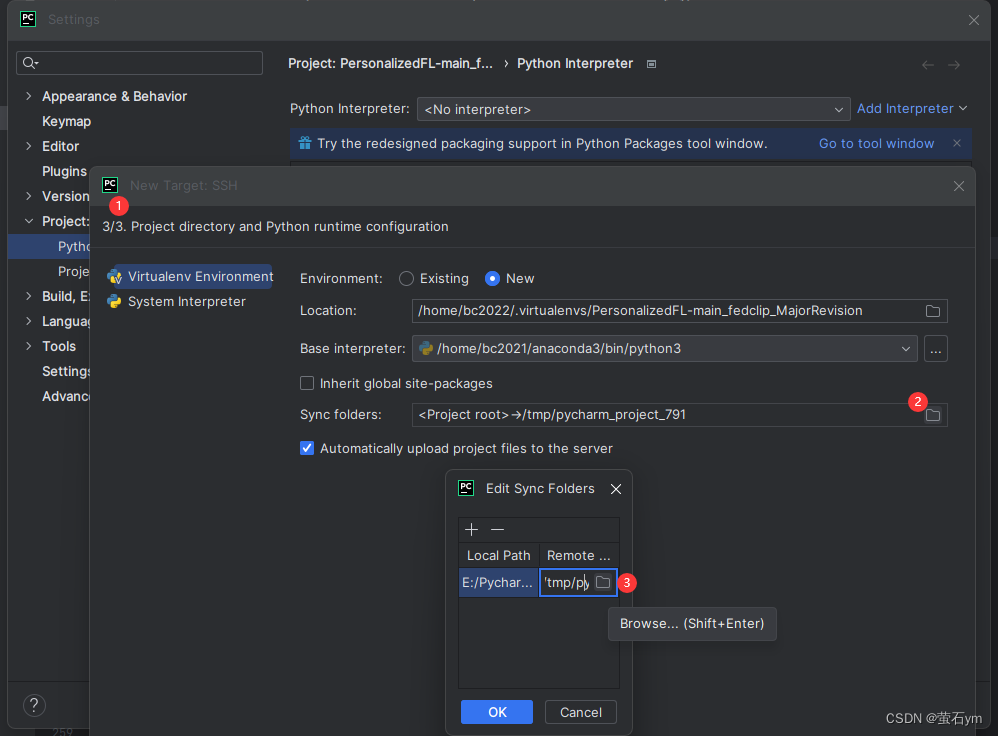998x736 pixels.
Task: Click the Go to tool window link
Action: point(876,143)
